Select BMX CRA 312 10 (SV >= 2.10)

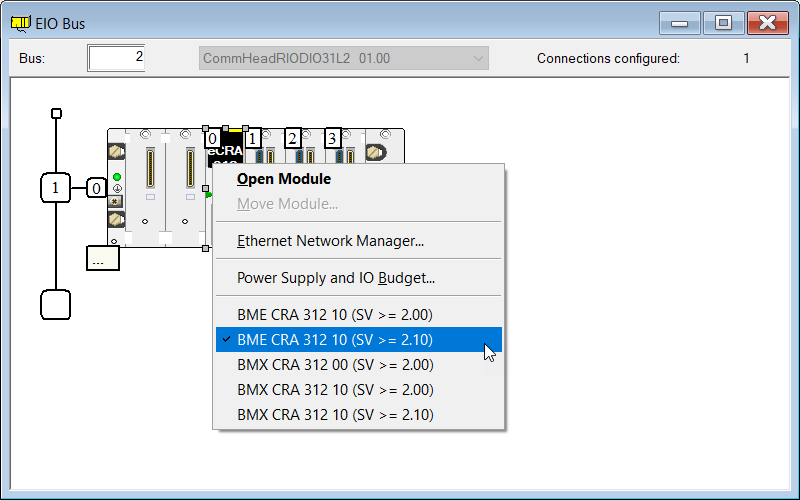click(x=359, y=415)
